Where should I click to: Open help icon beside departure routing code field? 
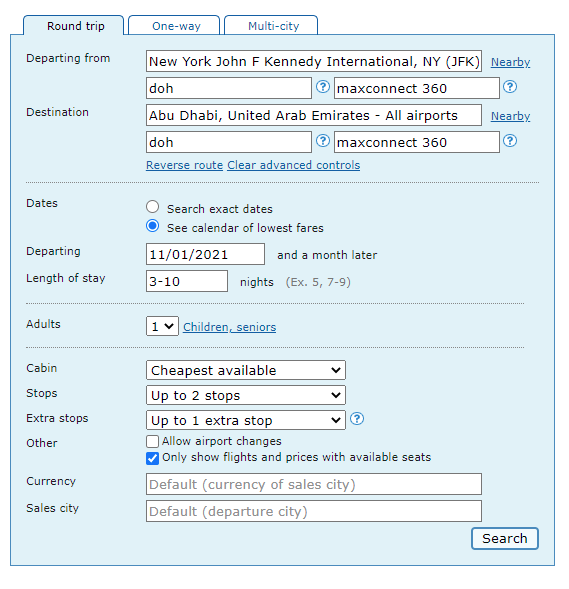point(322,87)
